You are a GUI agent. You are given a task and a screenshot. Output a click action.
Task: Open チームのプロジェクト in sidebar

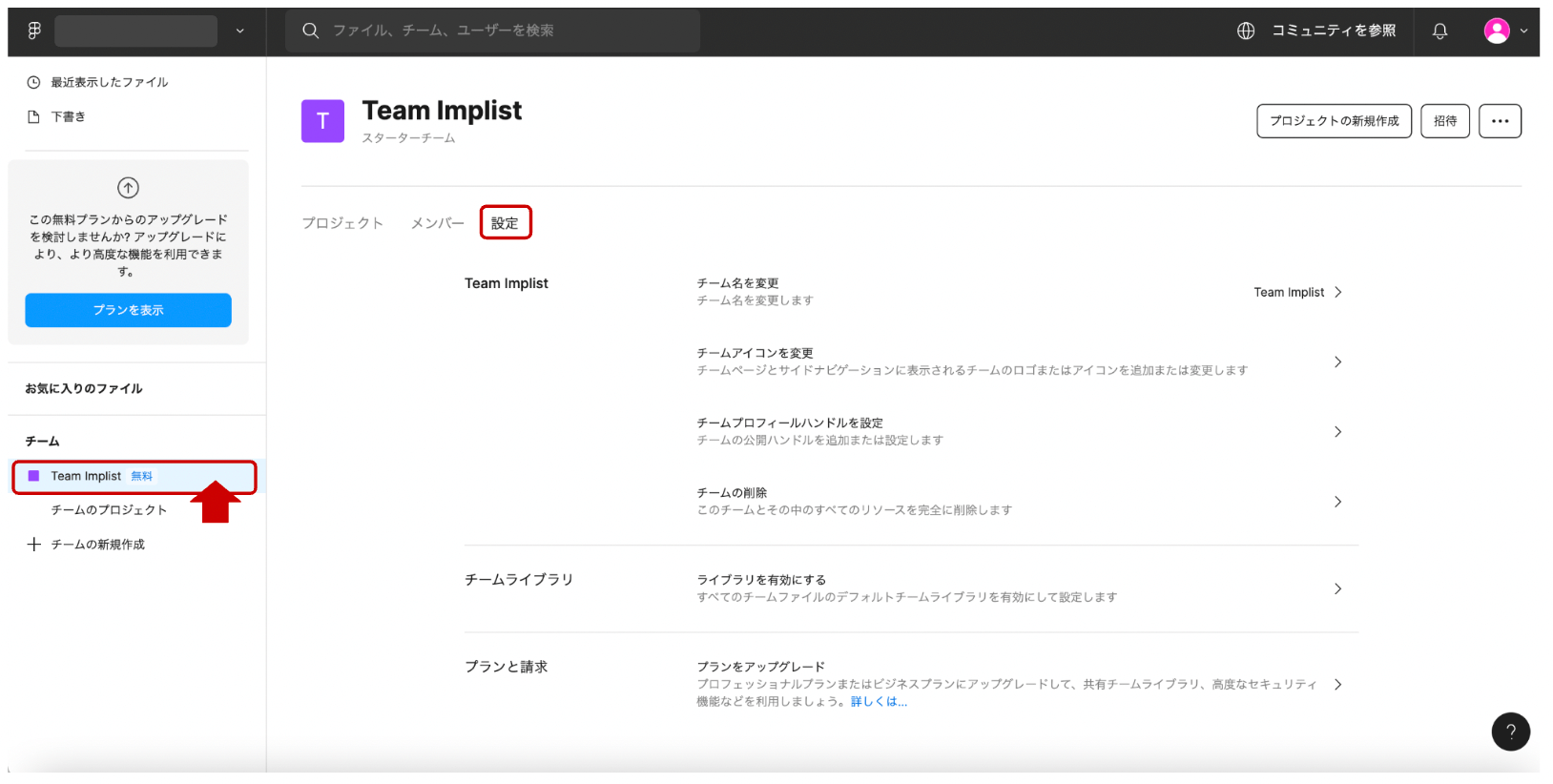pos(109,510)
